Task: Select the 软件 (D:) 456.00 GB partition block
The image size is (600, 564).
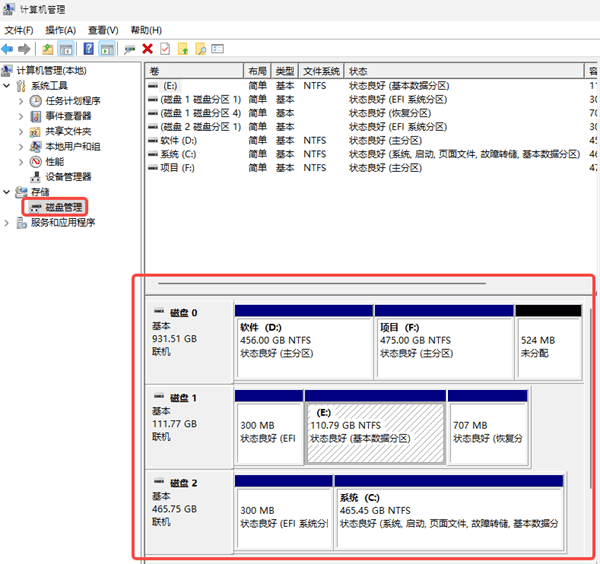Action: click(304, 342)
